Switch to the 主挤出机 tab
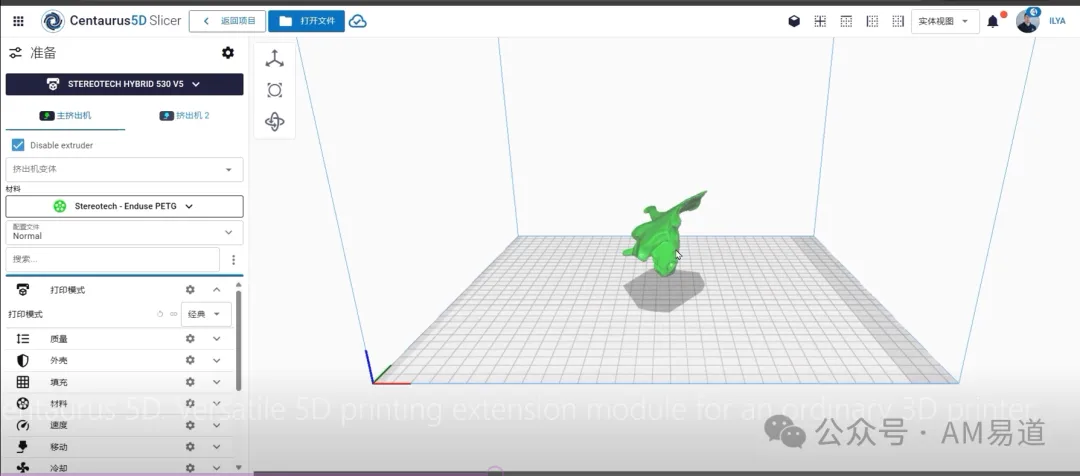The height and width of the screenshot is (476, 1080). [65, 116]
